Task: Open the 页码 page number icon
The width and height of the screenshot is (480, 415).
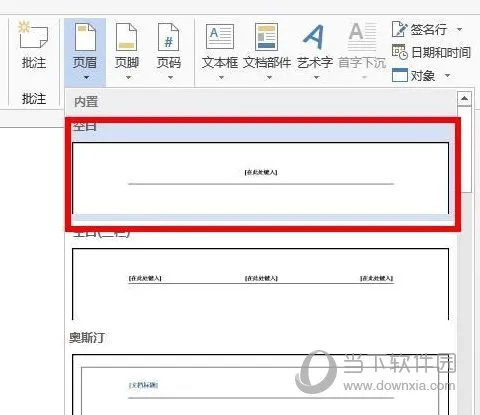Action: (168, 37)
